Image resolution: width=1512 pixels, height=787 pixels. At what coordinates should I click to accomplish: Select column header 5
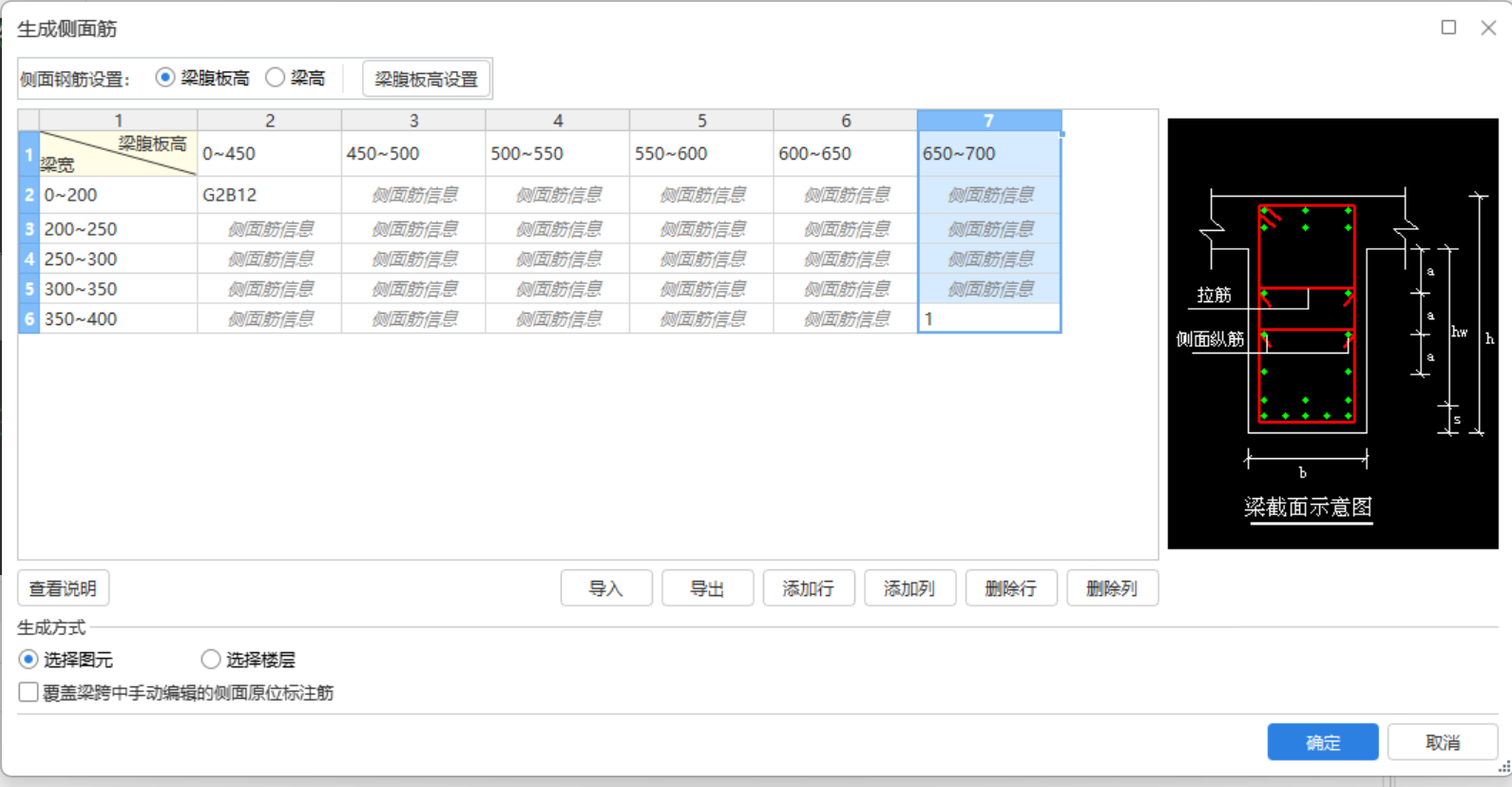(701, 121)
